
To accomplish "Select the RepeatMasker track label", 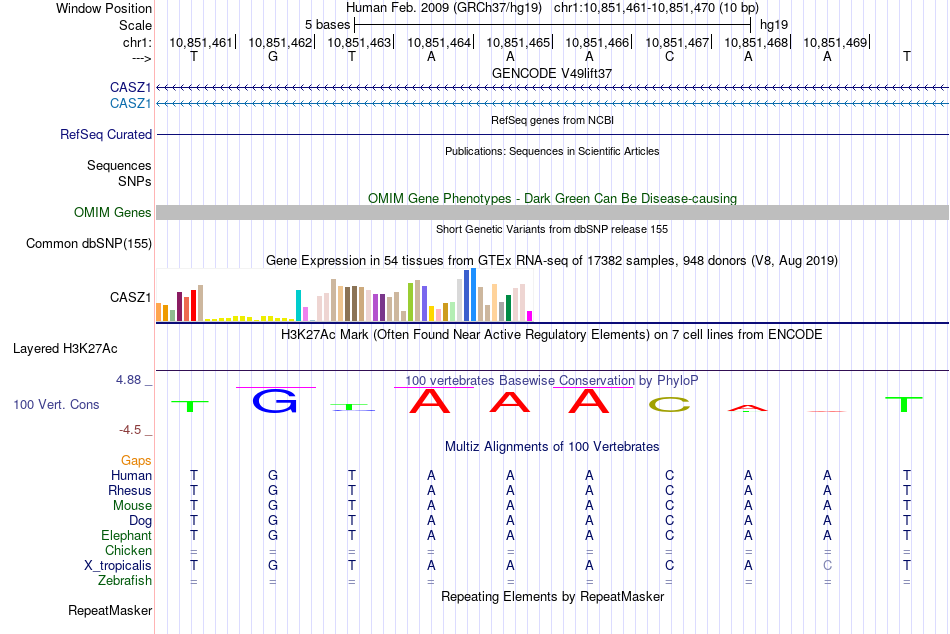I will [x=110, y=610].
